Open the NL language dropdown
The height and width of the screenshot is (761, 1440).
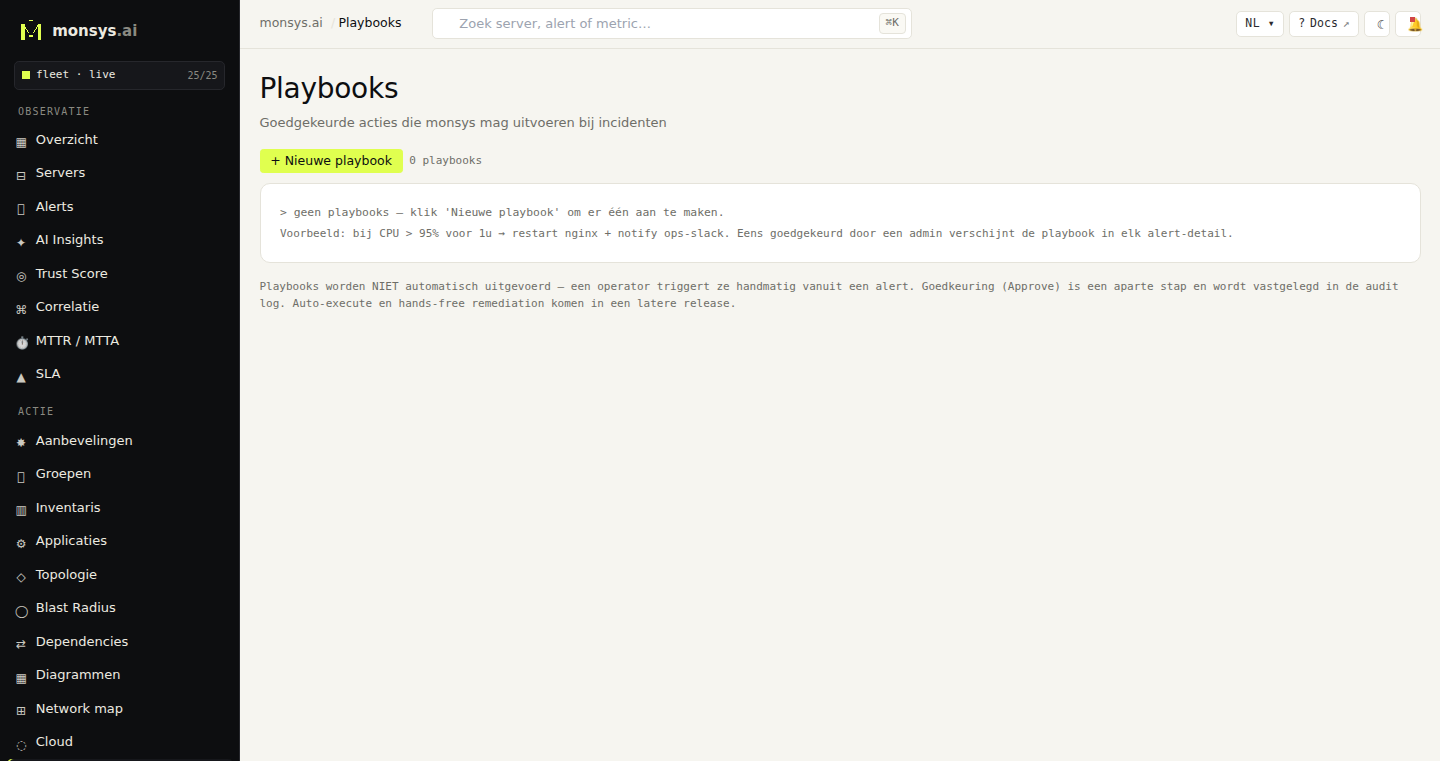pyautogui.click(x=1260, y=24)
